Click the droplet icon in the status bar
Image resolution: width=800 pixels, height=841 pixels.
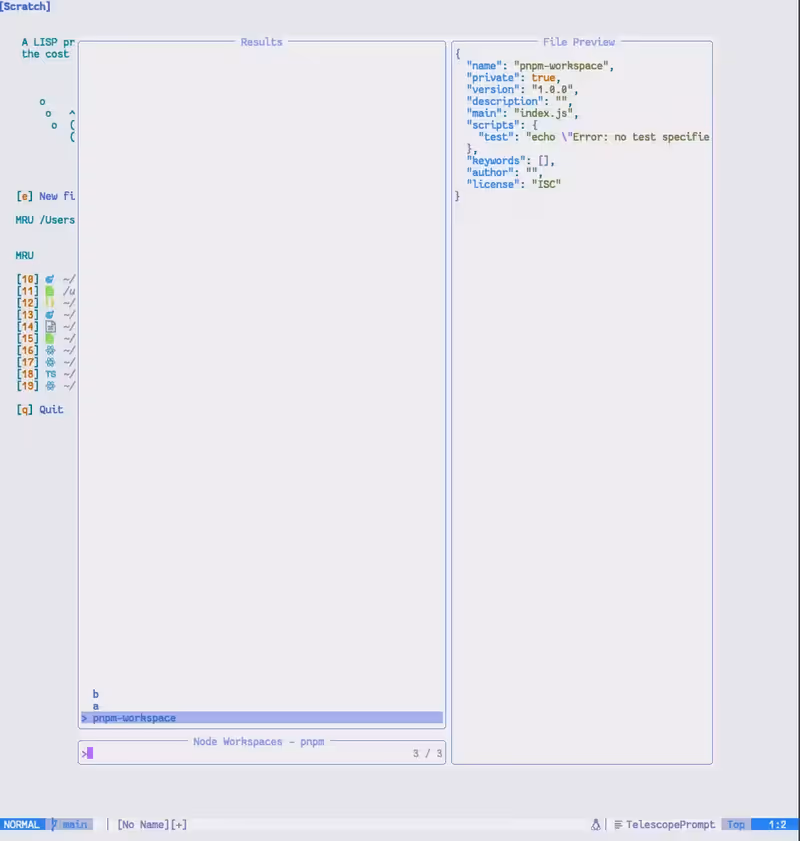pos(596,824)
